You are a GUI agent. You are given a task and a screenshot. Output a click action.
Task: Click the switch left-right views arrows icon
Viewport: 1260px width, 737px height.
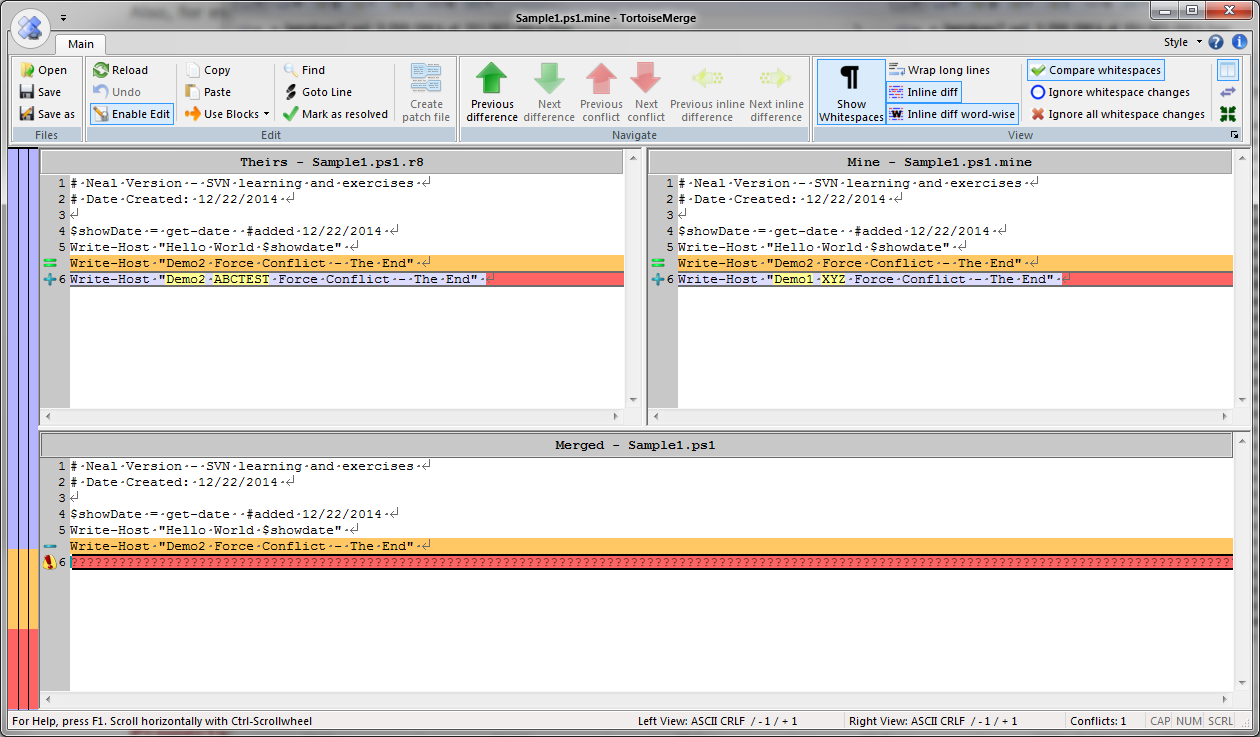(x=1228, y=92)
